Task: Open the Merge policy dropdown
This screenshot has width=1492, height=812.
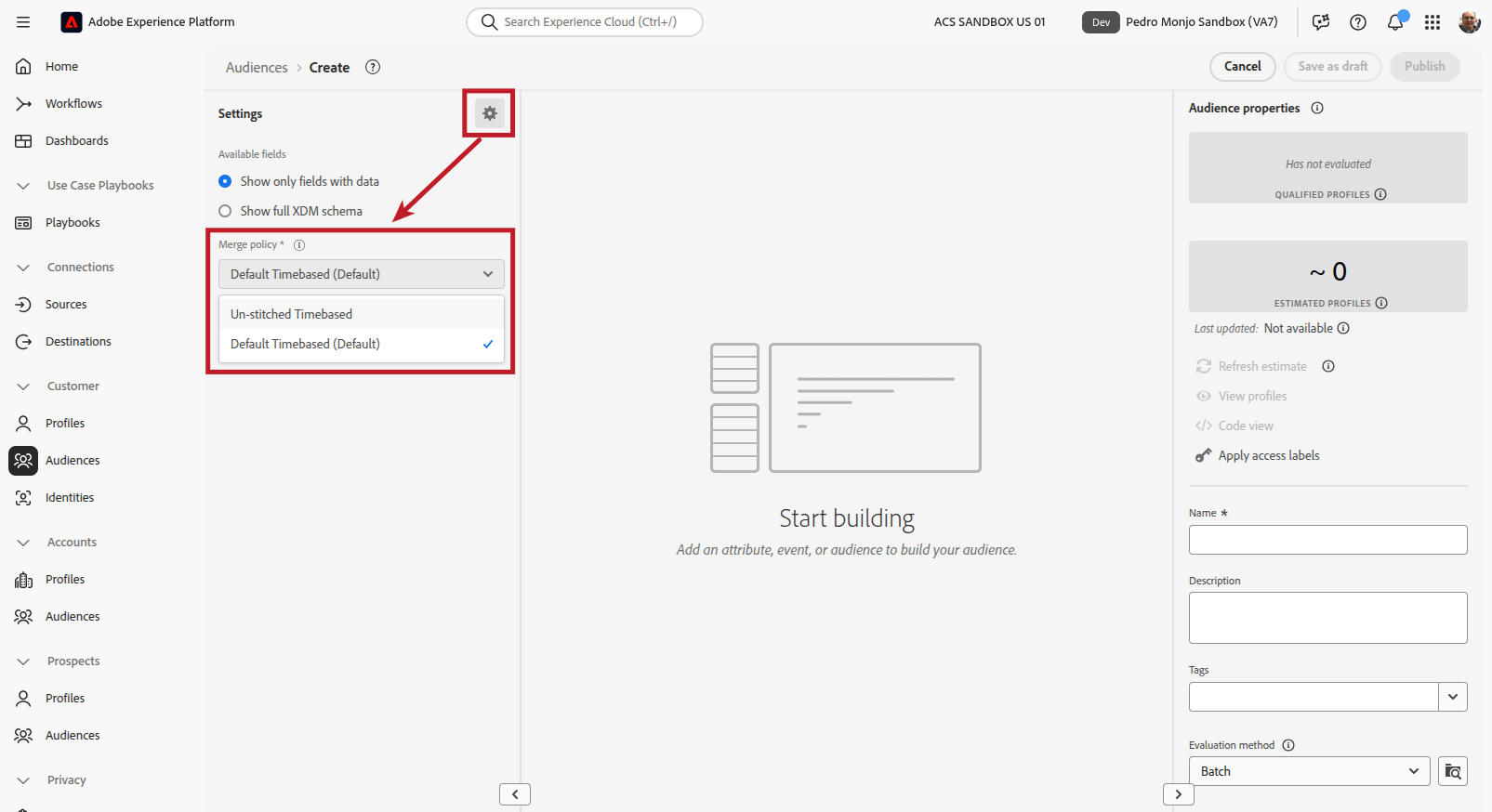Action: (x=361, y=274)
